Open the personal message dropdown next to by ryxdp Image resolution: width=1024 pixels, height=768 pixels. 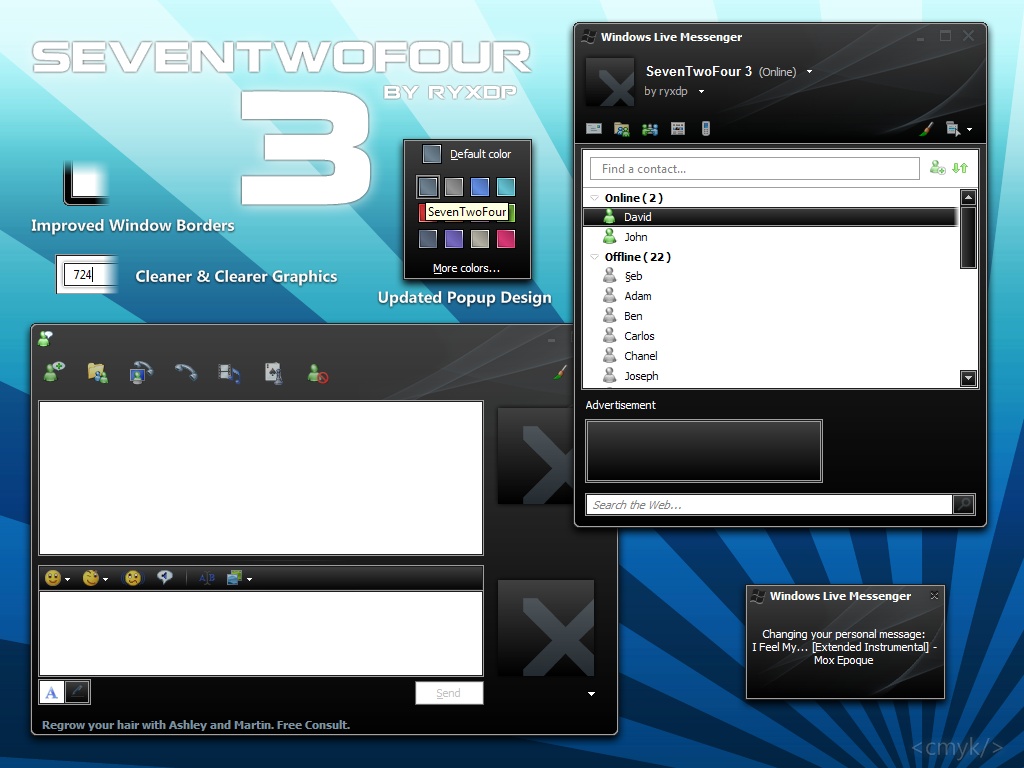click(701, 91)
